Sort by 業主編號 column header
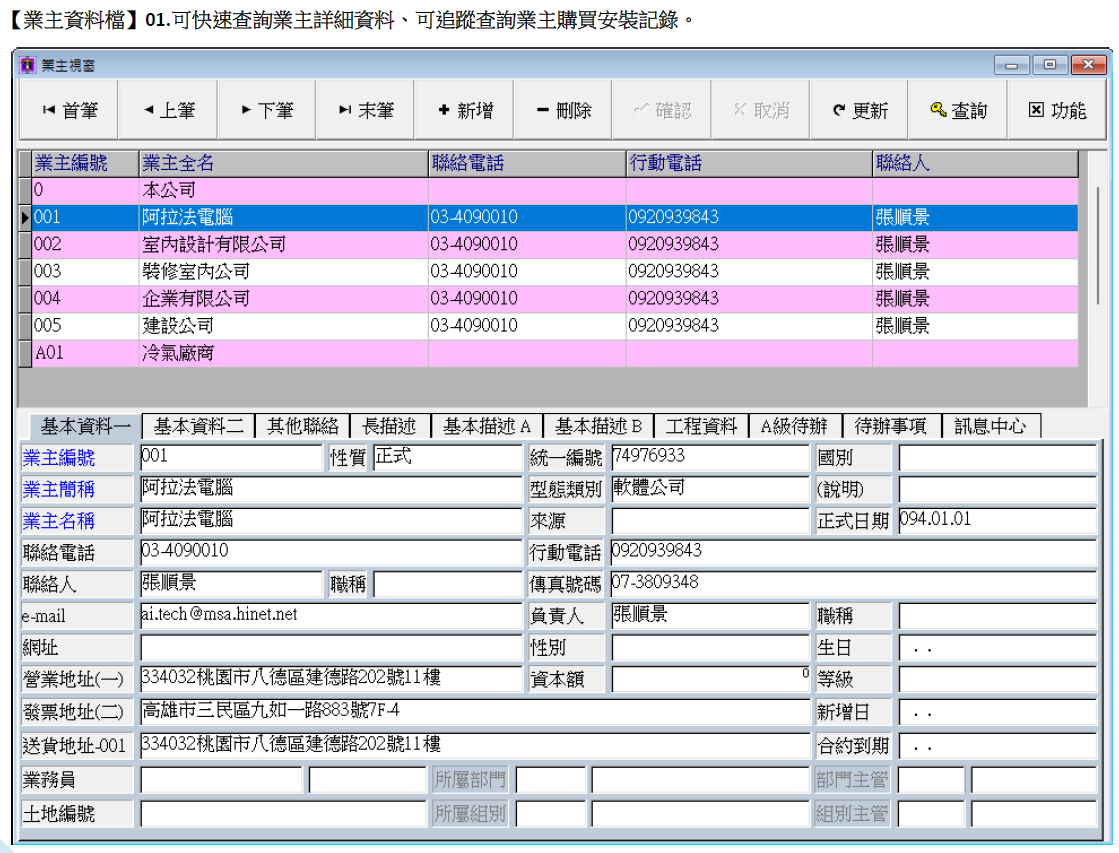 [x=86, y=163]
